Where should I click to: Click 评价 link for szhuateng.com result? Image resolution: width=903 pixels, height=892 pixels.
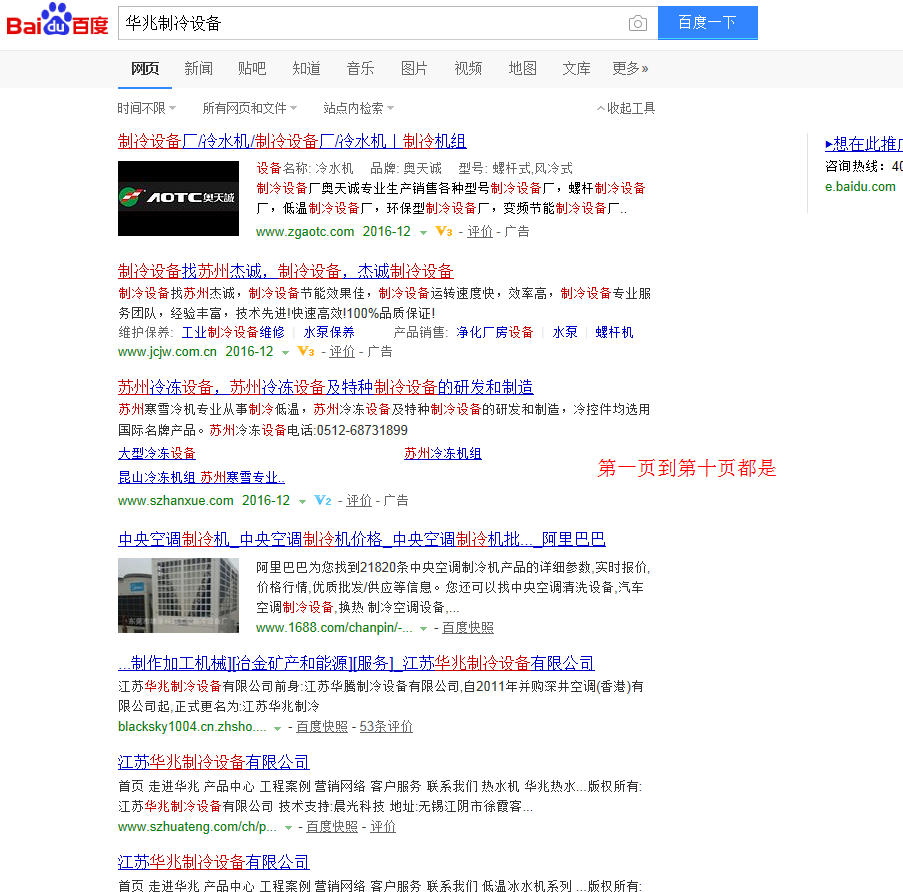(383, 826)
